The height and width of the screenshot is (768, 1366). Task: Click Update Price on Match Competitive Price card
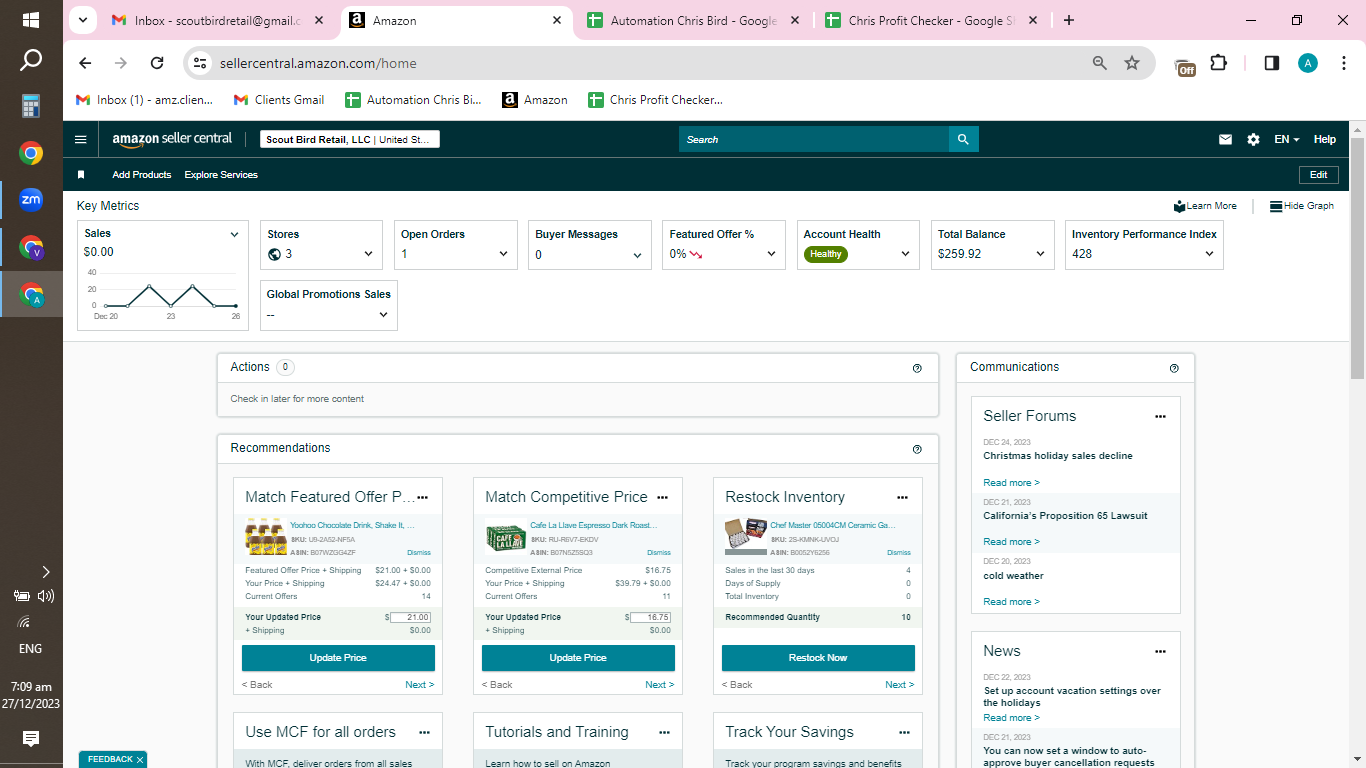click(x=578, y=658)
